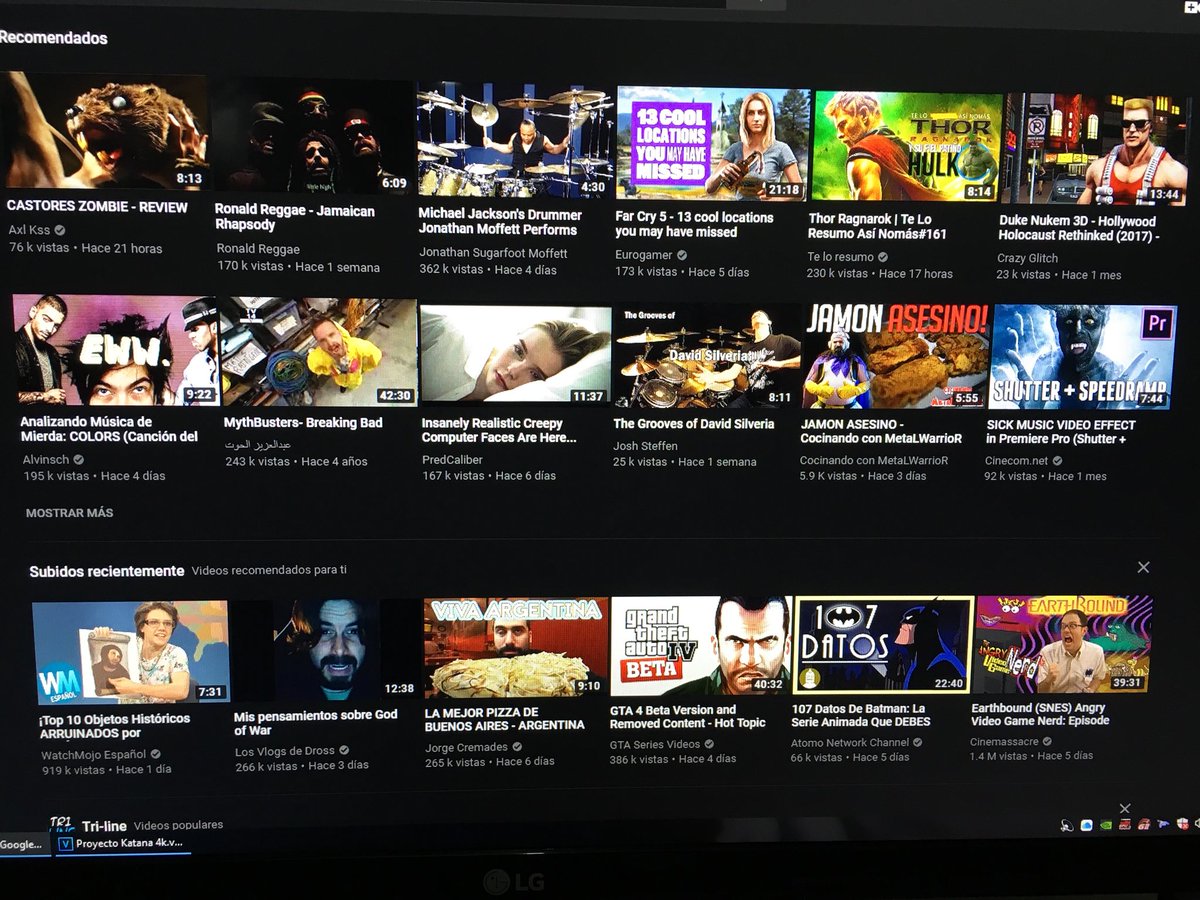
Task: Open Thor Ragnarok Hulk thumbnail
Action: click(x=906, y=147)
